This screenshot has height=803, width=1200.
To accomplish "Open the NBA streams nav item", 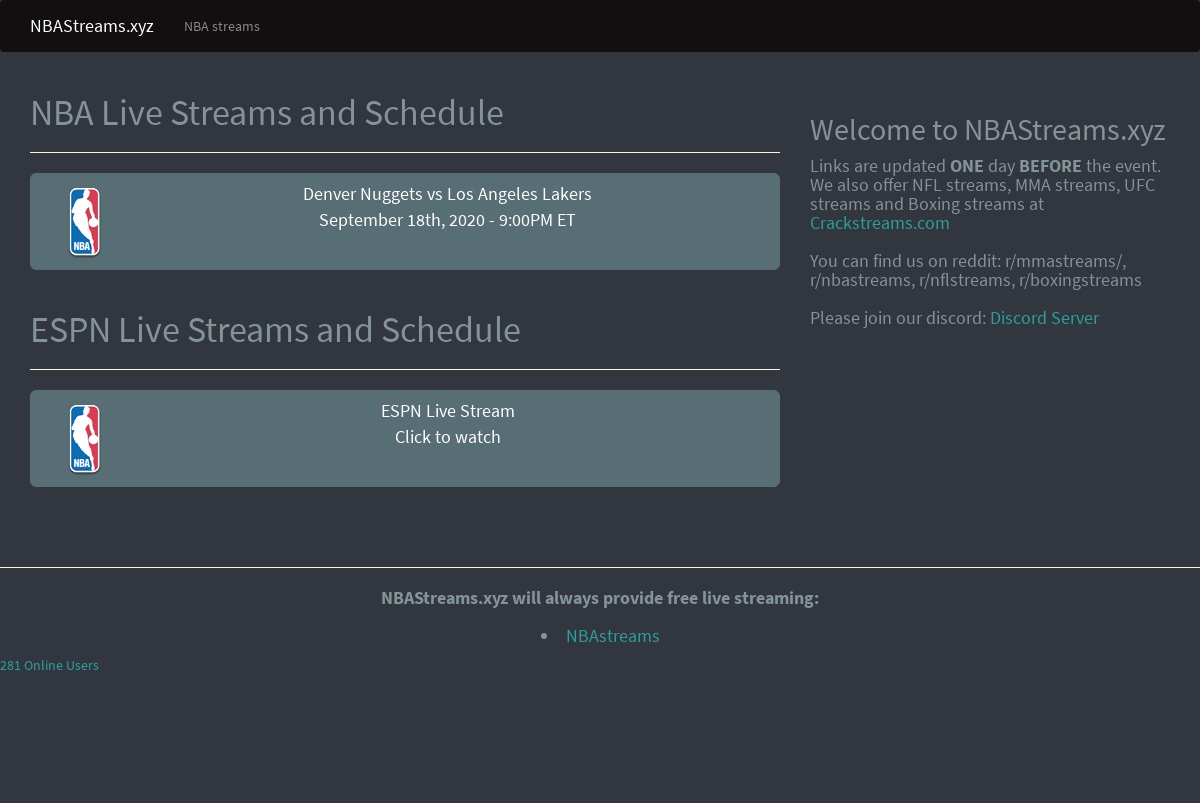I will click(x=222, y=26).
